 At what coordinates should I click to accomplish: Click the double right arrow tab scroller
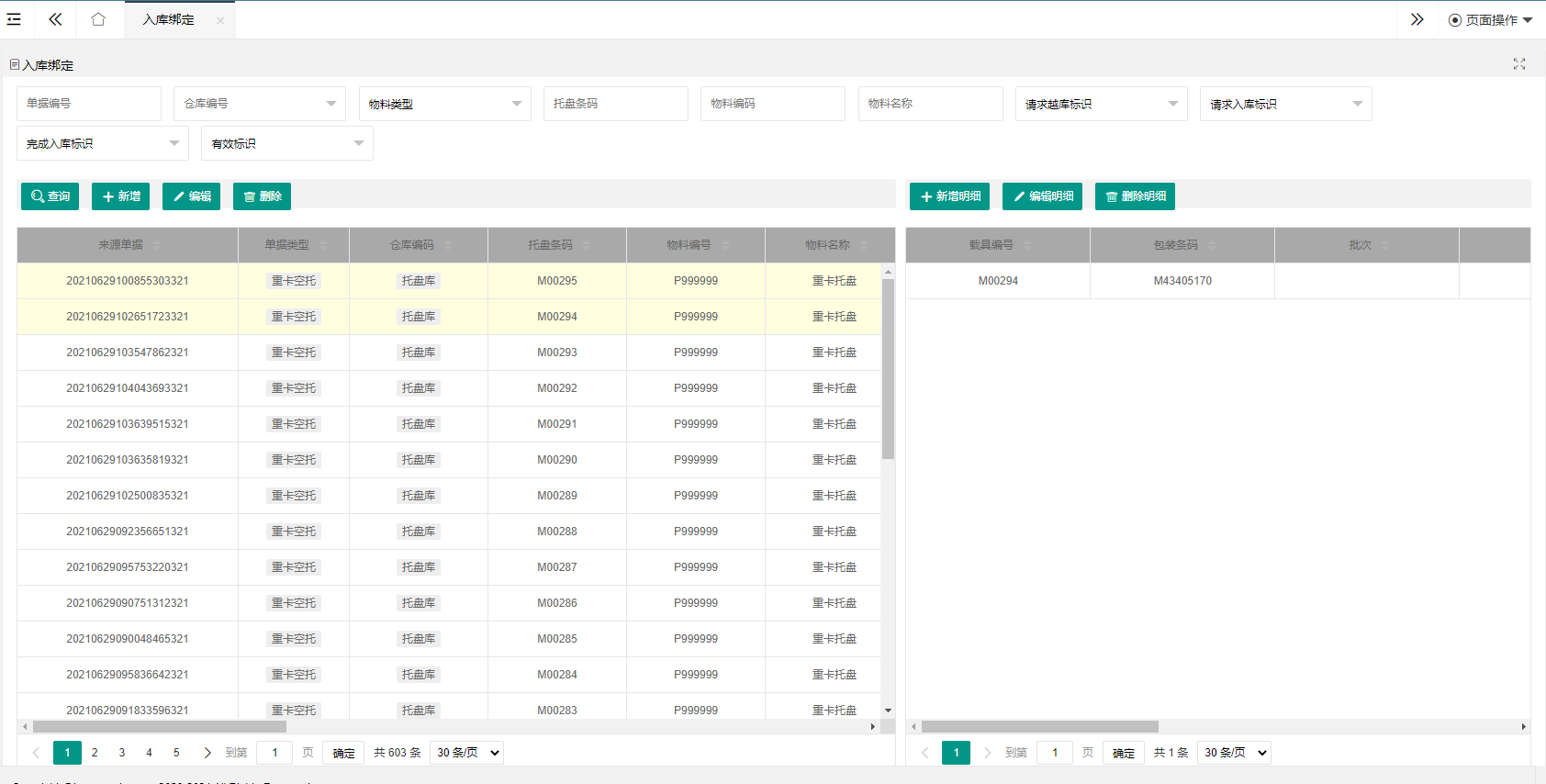tap(1417, 19)
